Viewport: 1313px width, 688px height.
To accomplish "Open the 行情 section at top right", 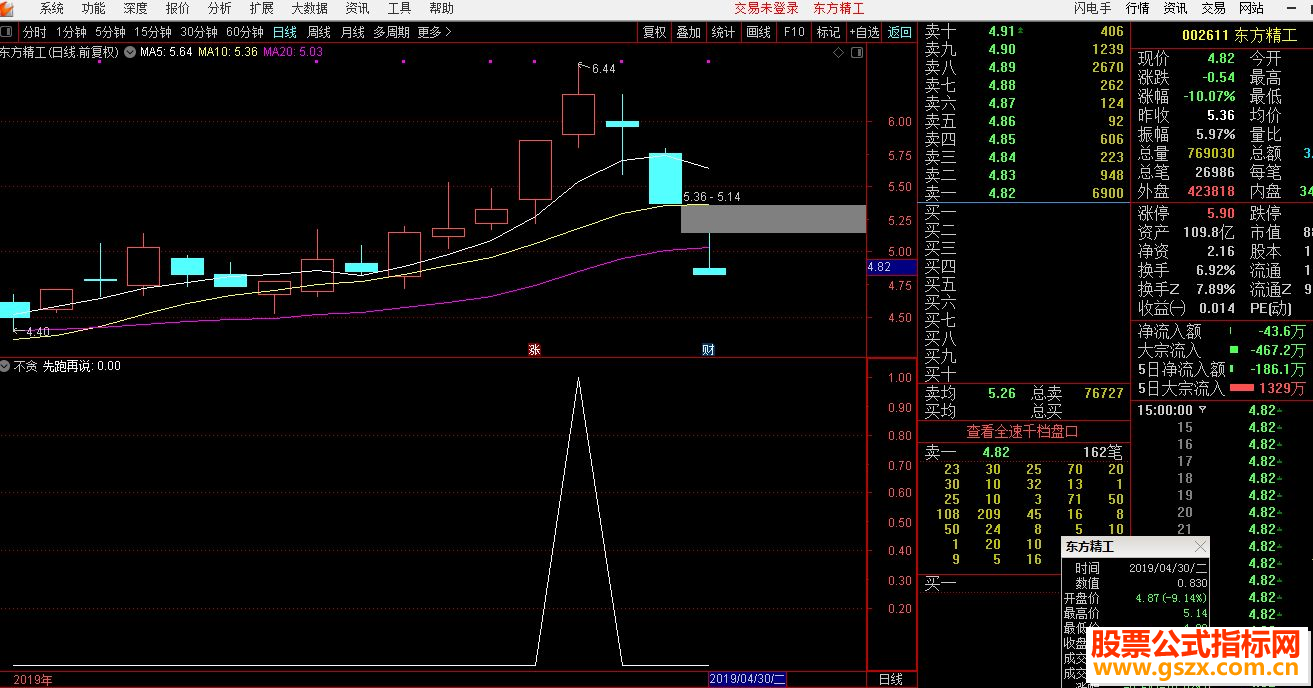I will (x=1138, y=8).
